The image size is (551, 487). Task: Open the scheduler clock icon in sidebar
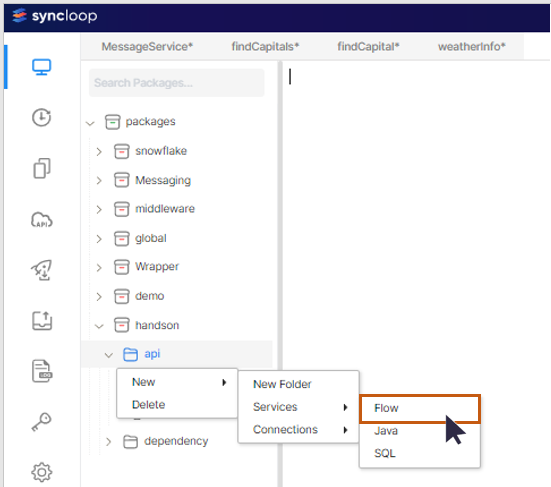pos(41,117)
